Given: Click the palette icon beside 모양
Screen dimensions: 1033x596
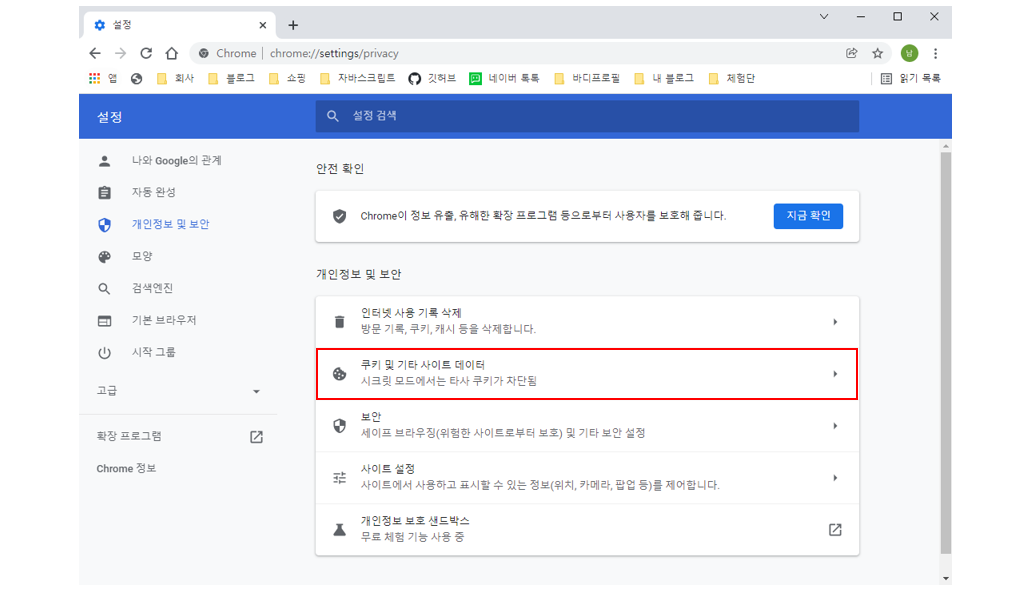Looking at the screenshot, I should tap(104, 257).
